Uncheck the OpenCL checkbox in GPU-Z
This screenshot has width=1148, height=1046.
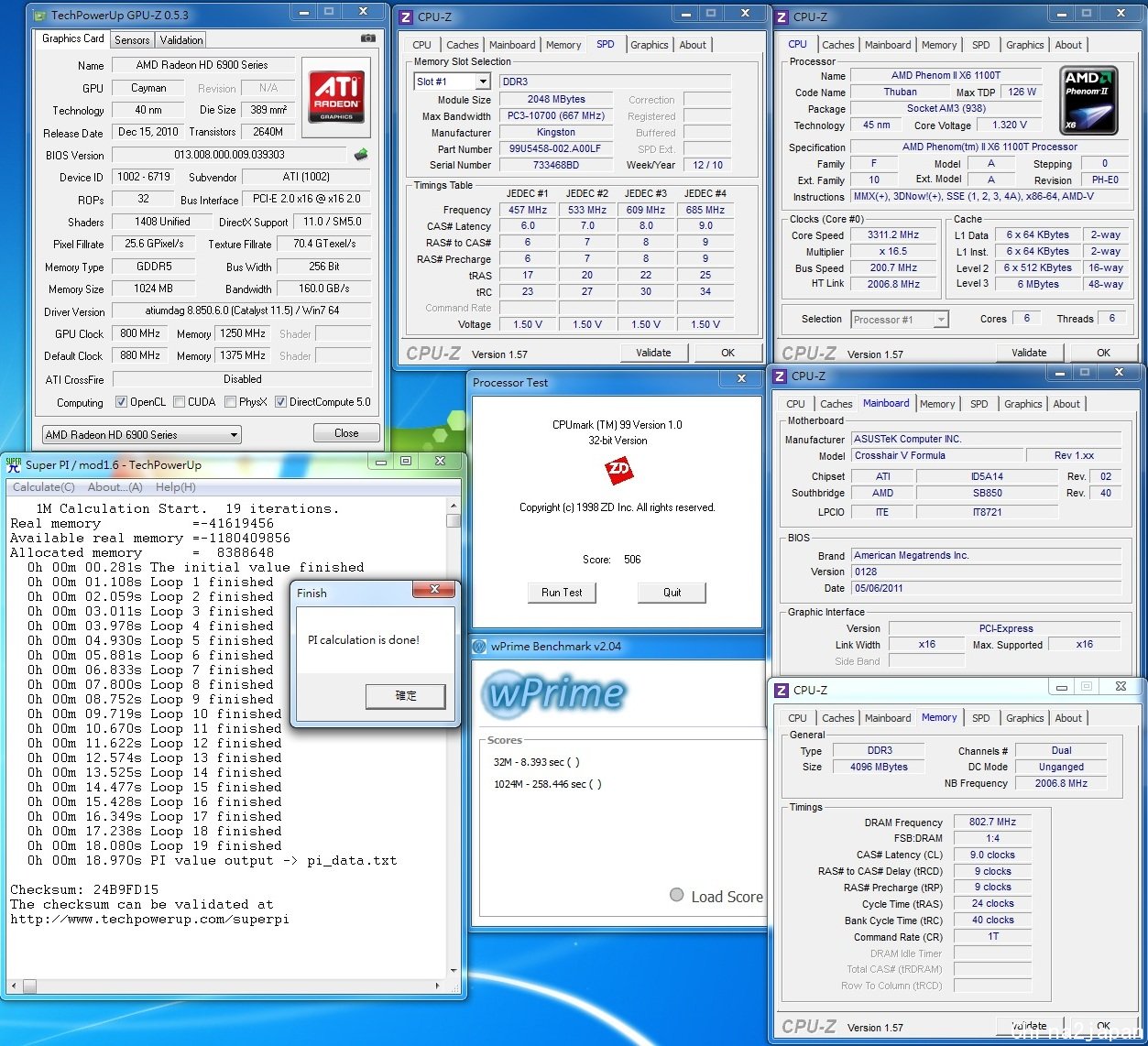pyautogui.click(x=121, y=402)
